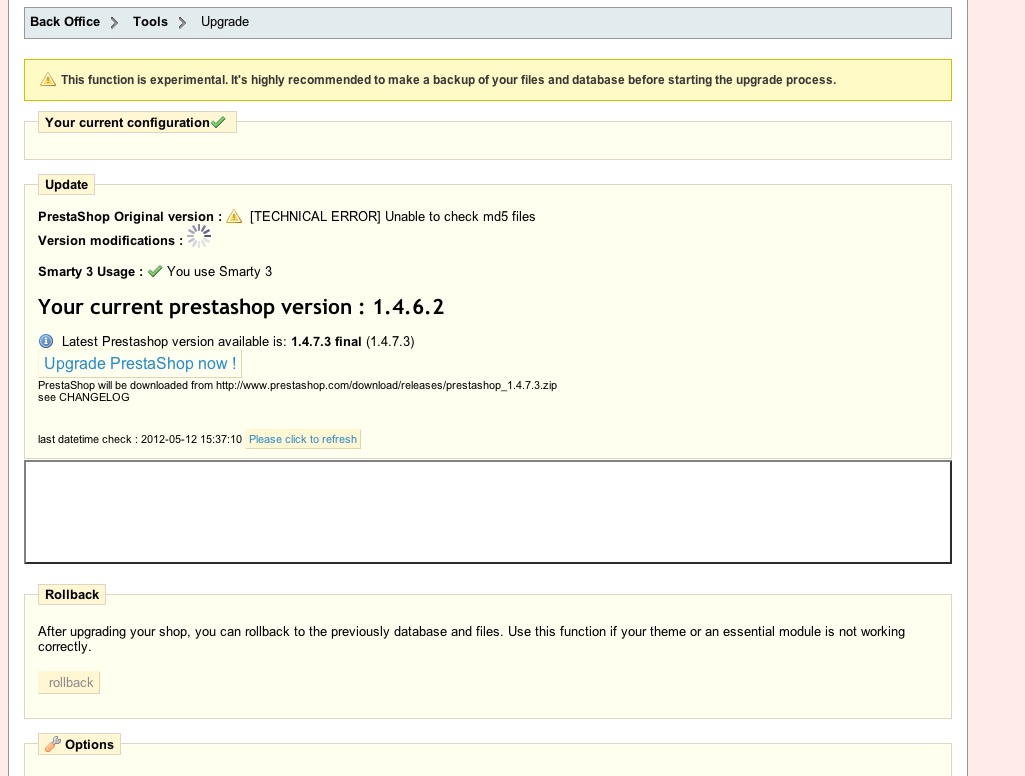Screen dimensions: 1025x776
Task: Click the 1.4.7.3 final version text
Action: click(x=326, y=341)
